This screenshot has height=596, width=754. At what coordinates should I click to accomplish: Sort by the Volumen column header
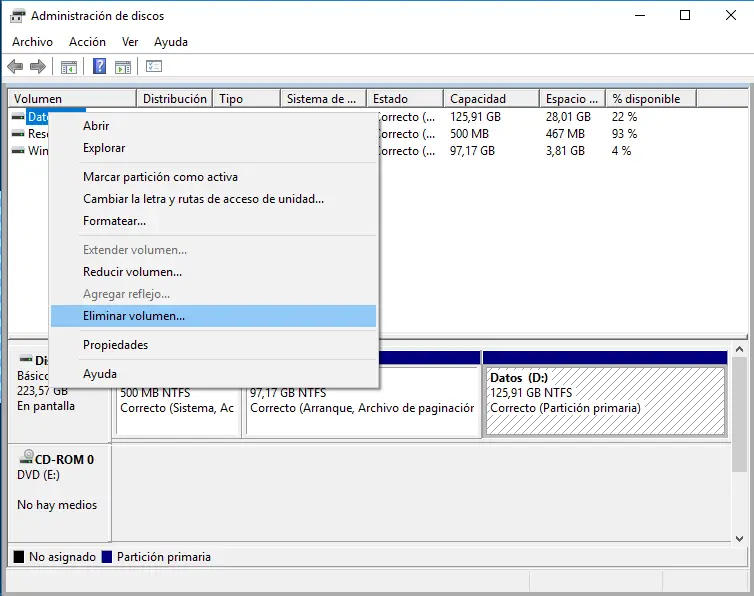(73, 99)
